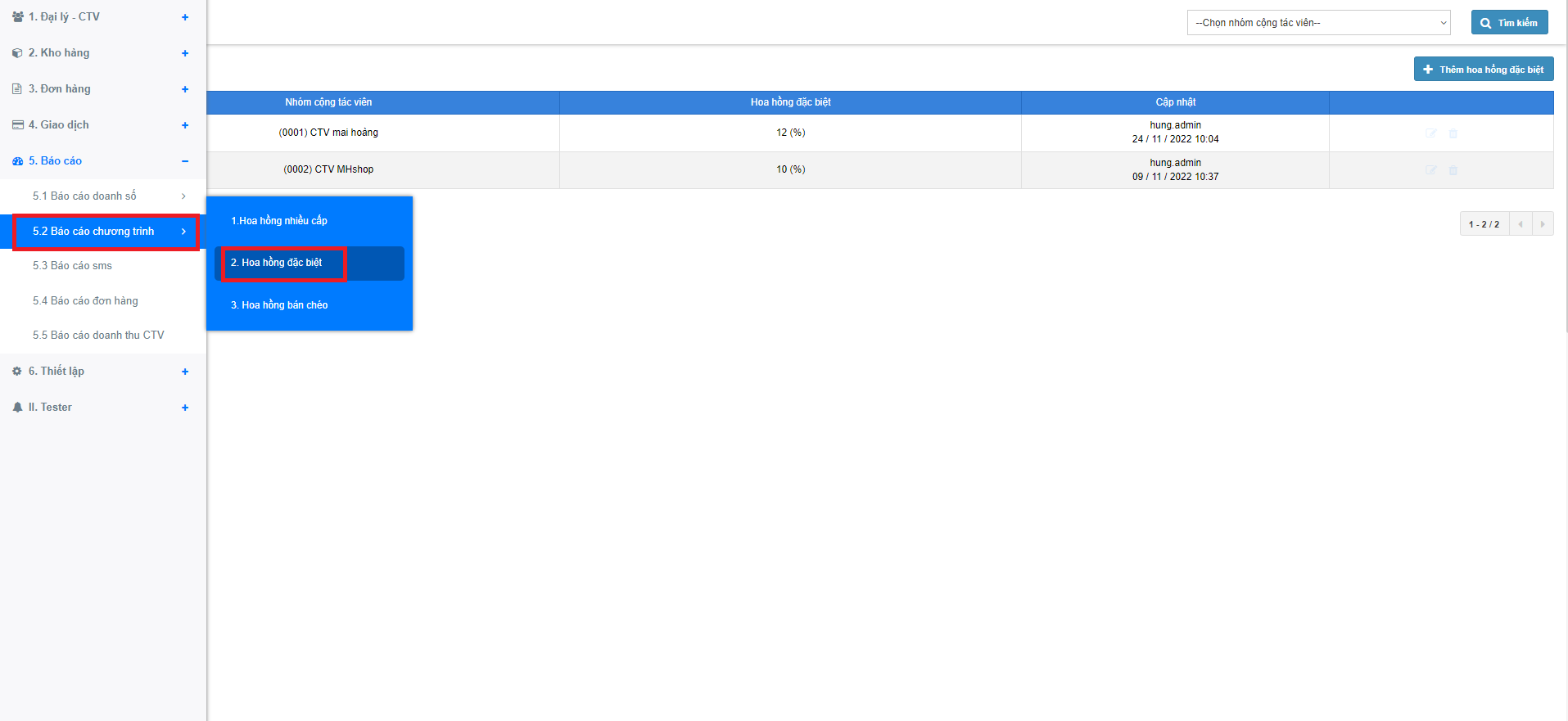The image size is (1568, 721).
Task: Edit the CTV mai hoàng commission row
Action: 1430,133
